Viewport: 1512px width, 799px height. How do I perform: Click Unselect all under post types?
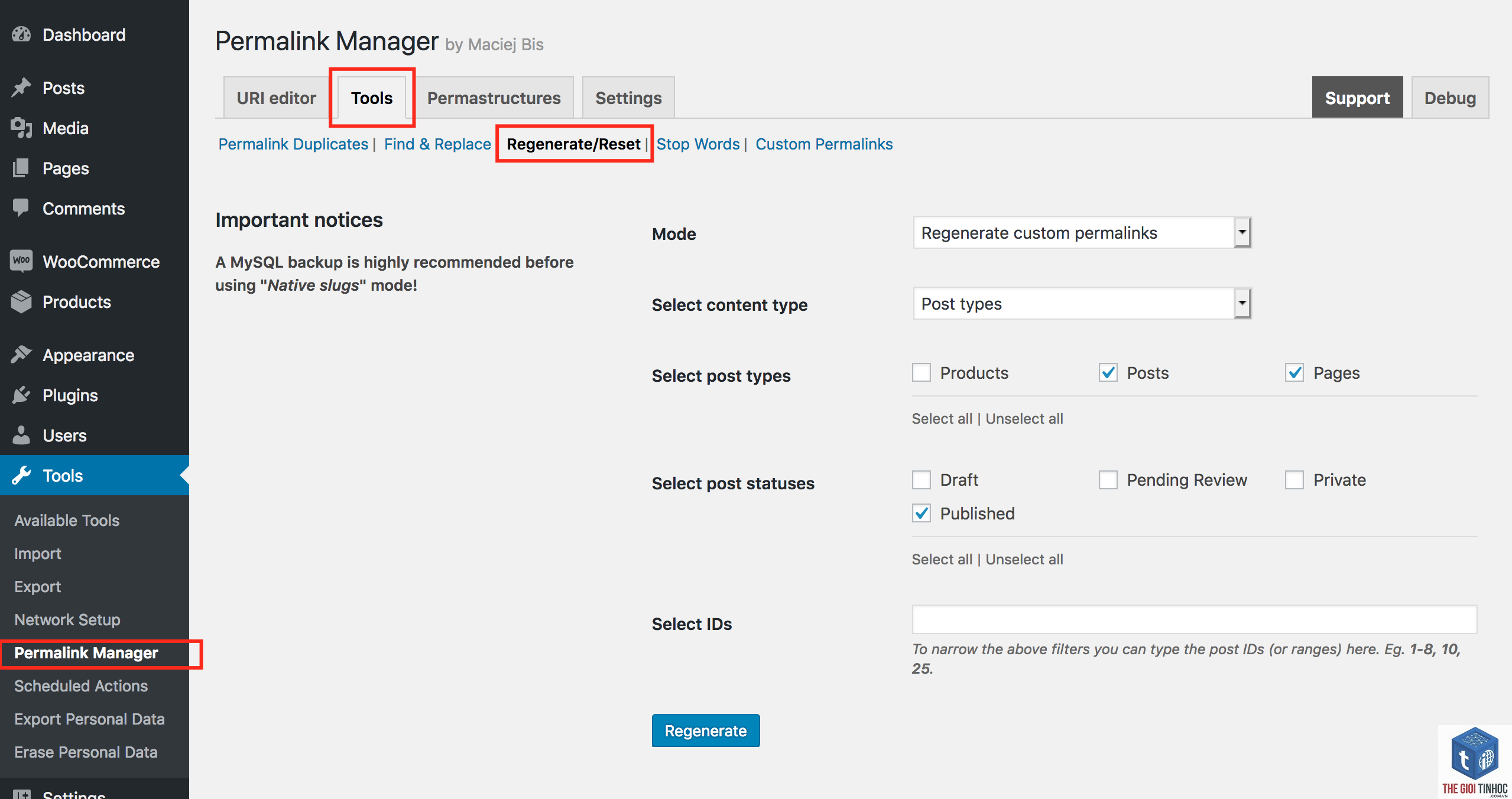point(1024,418)
